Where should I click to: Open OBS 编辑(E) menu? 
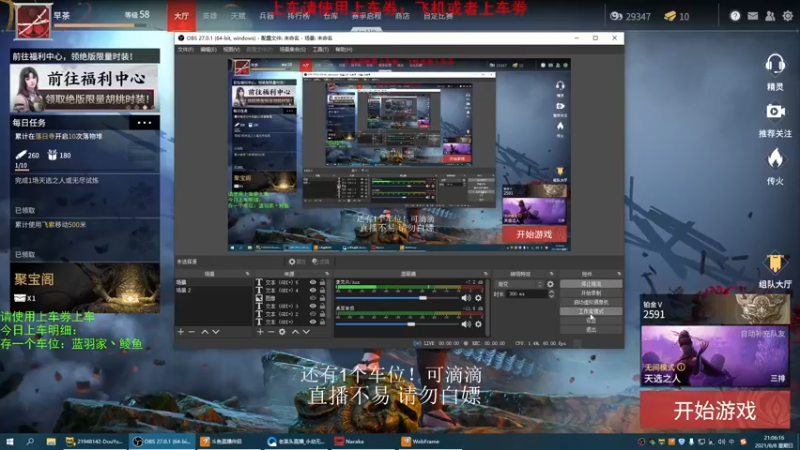pos(208,49)
